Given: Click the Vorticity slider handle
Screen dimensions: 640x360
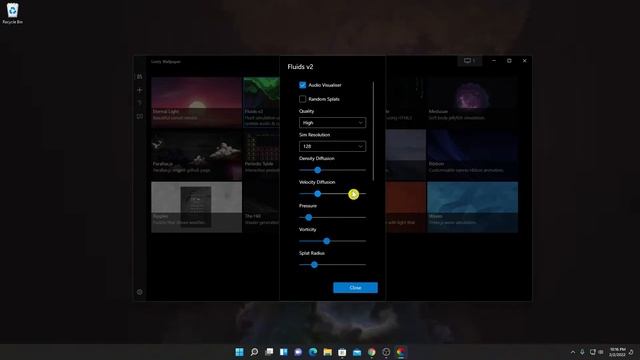Looking at the screenshot, I should (x=327, y=241).
